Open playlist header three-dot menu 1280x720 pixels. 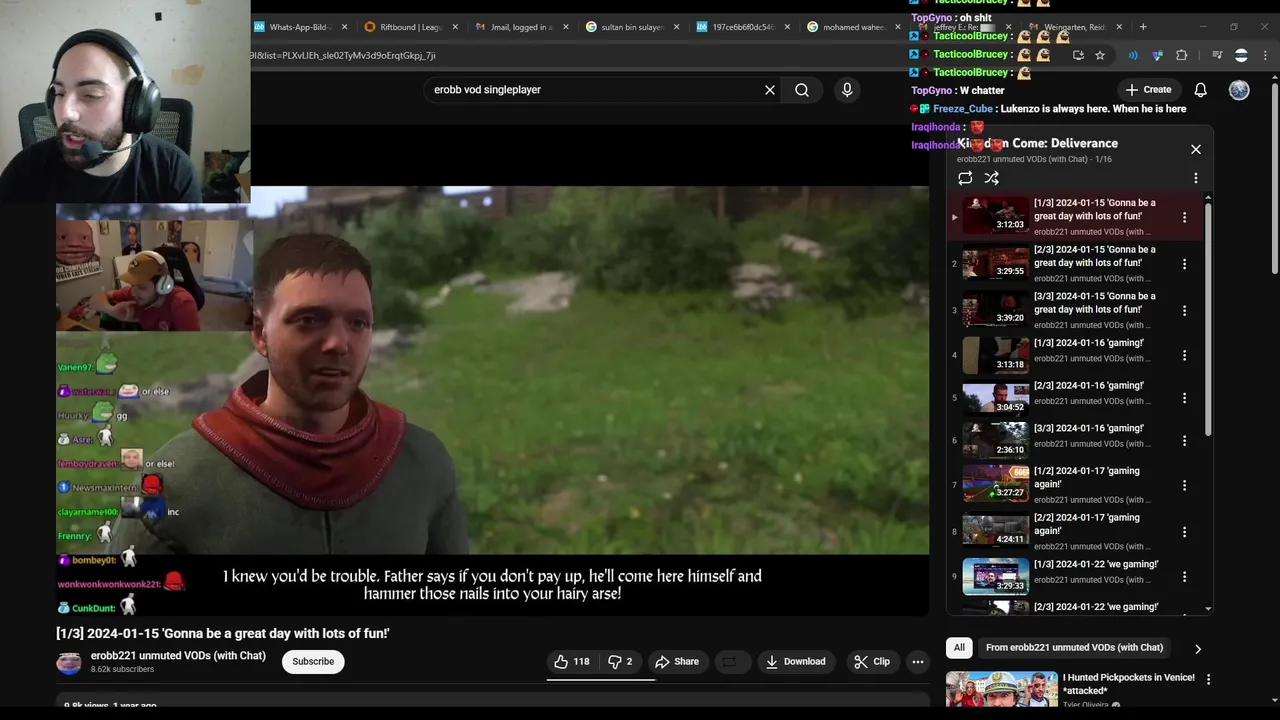point(1195,178)
